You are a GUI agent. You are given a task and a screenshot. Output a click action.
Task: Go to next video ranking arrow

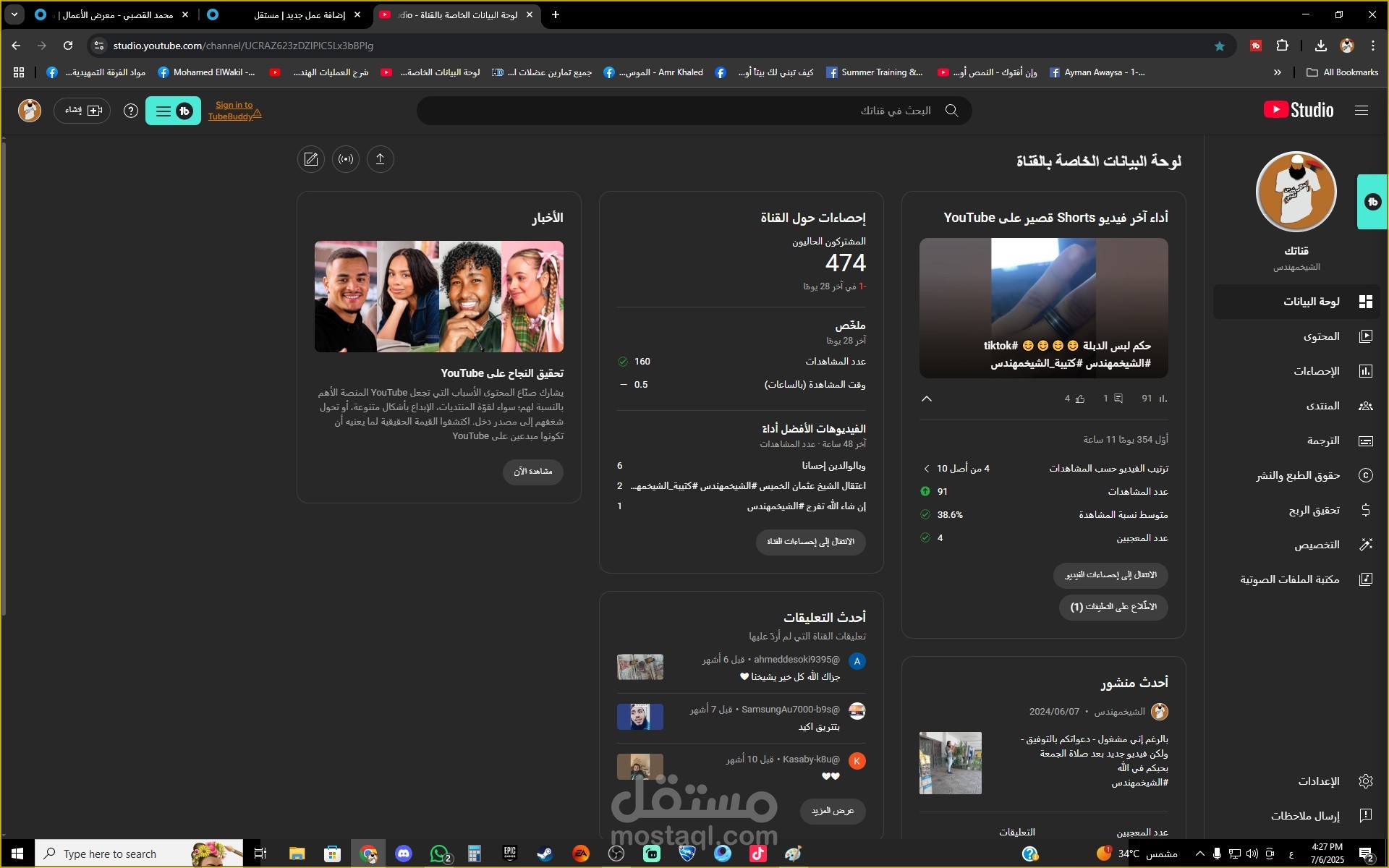pyautogui.click(x=927, y=469)
